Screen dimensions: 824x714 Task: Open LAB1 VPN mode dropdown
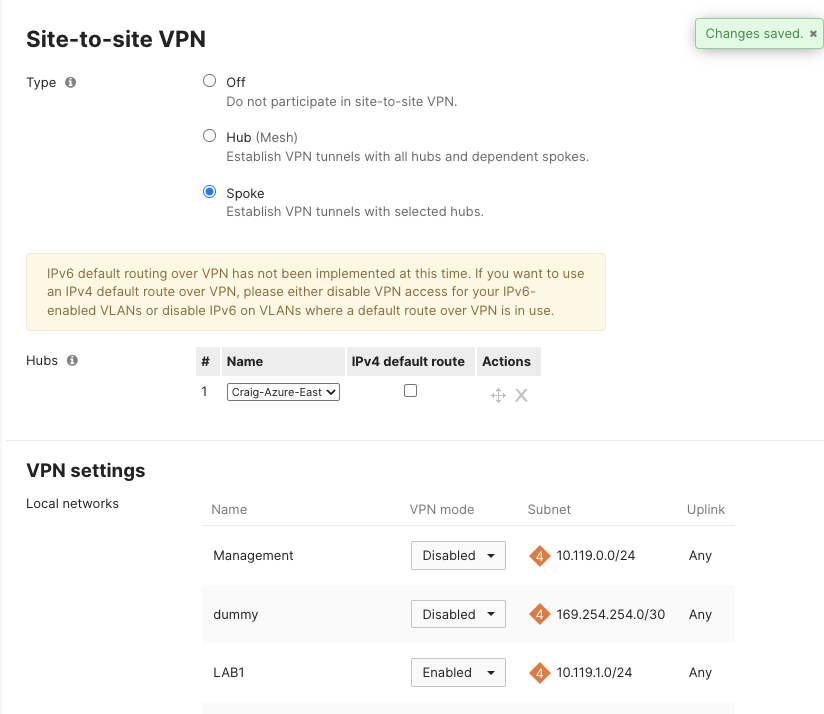(458, 672)
